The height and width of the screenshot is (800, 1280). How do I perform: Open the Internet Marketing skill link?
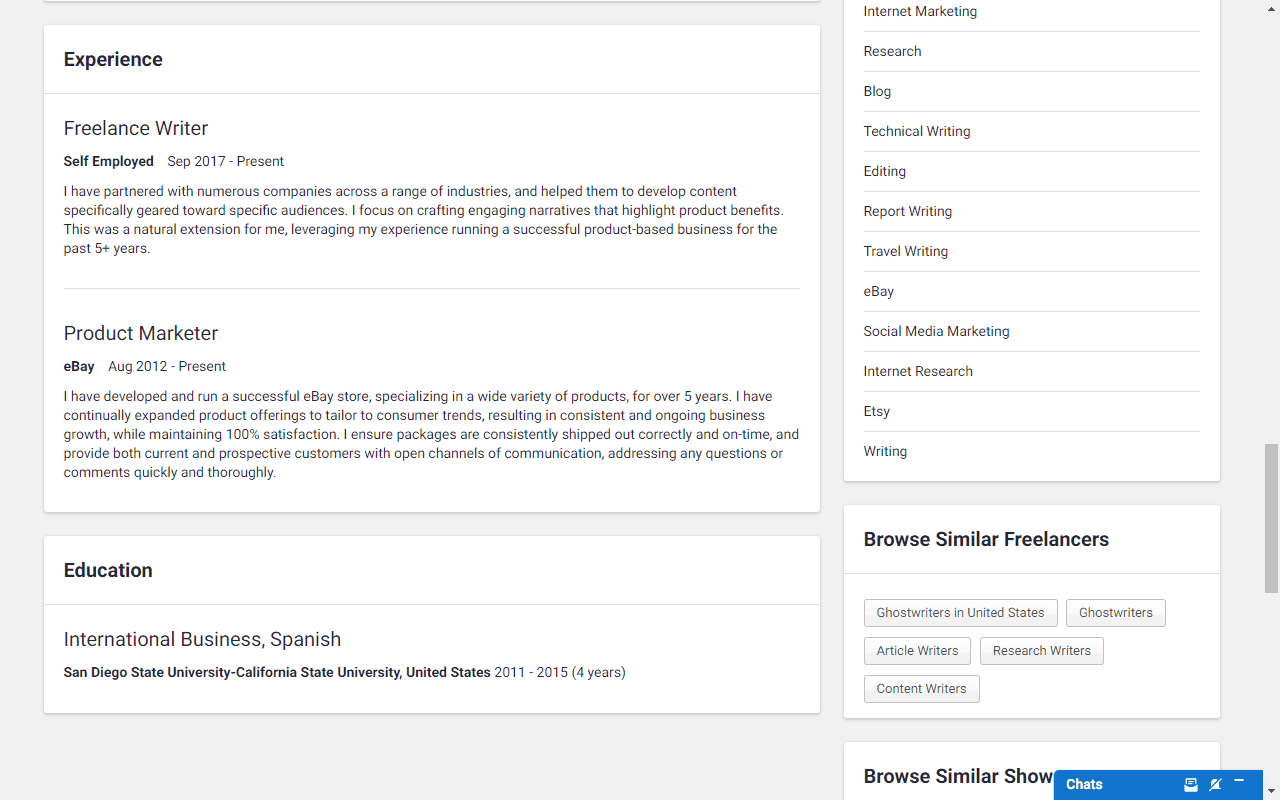point(920,11)
